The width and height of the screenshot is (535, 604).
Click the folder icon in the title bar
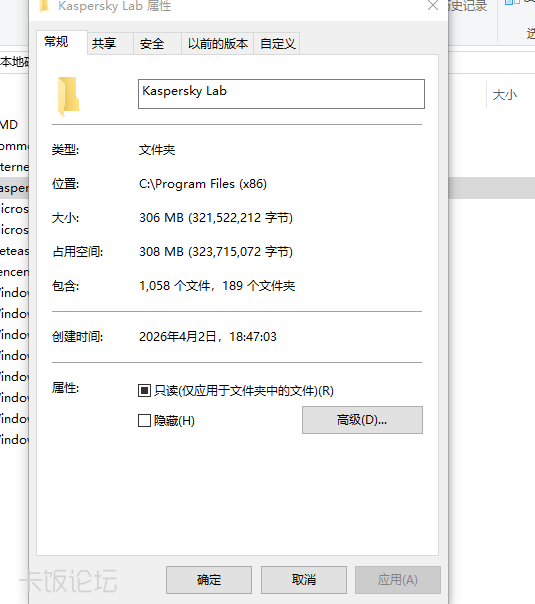(44, 5)
